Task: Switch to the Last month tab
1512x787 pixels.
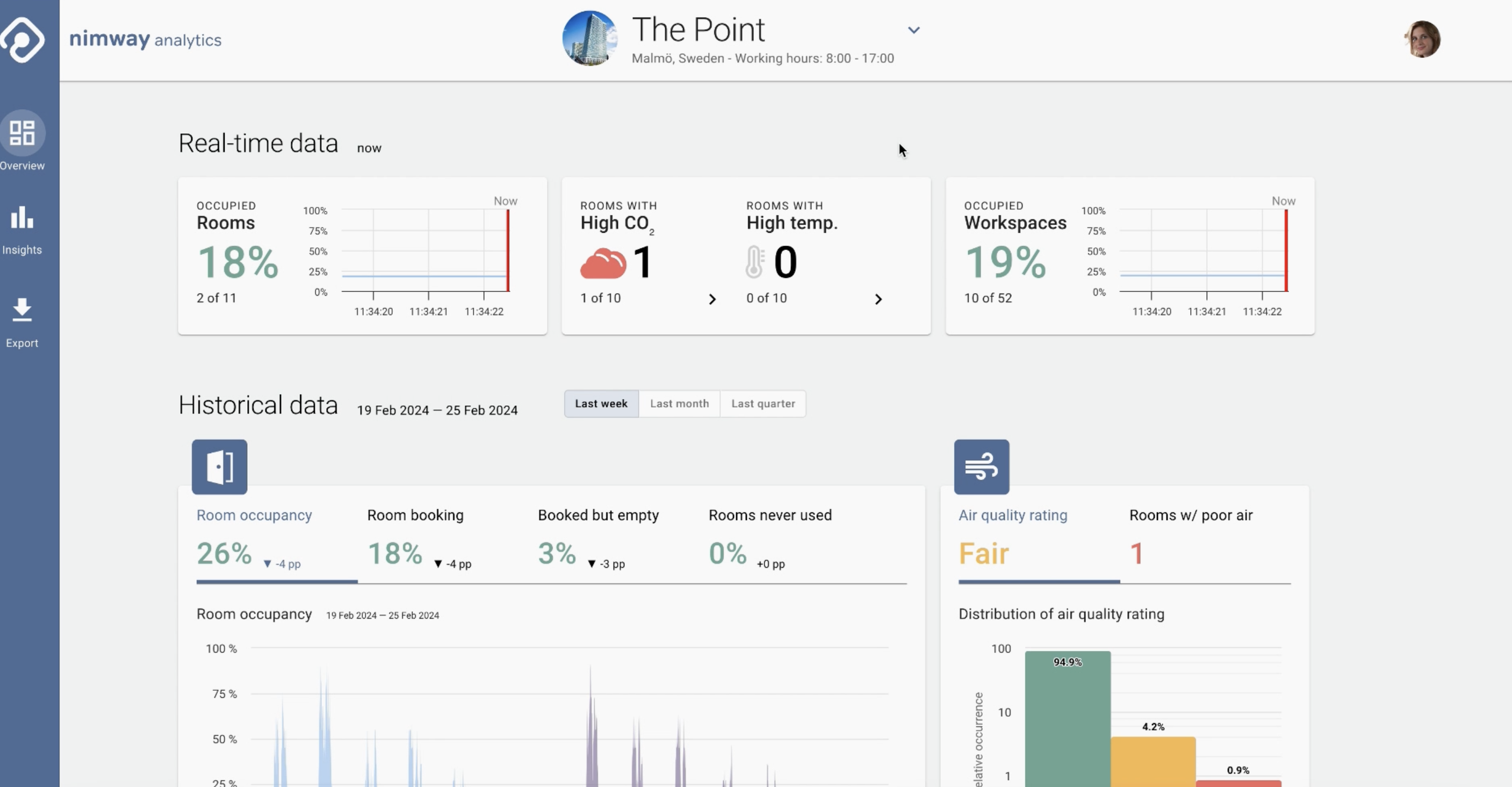Action: click(679, 404)
